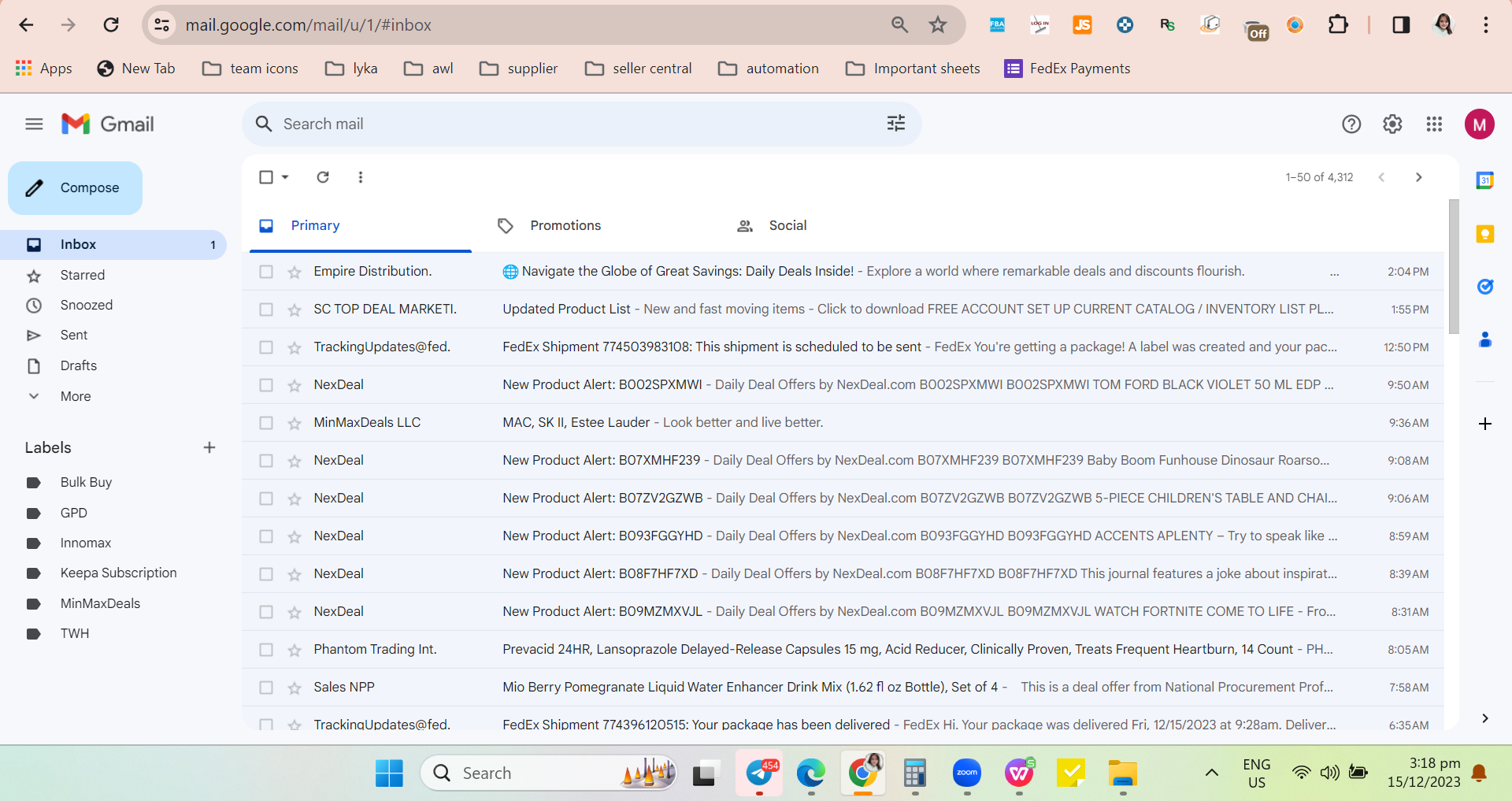This screenshot has height=801, width=1512.
Task: Check the MinMaxDeals LLC email checkbox
Action: pyautogui.click(x=266, y=423)
